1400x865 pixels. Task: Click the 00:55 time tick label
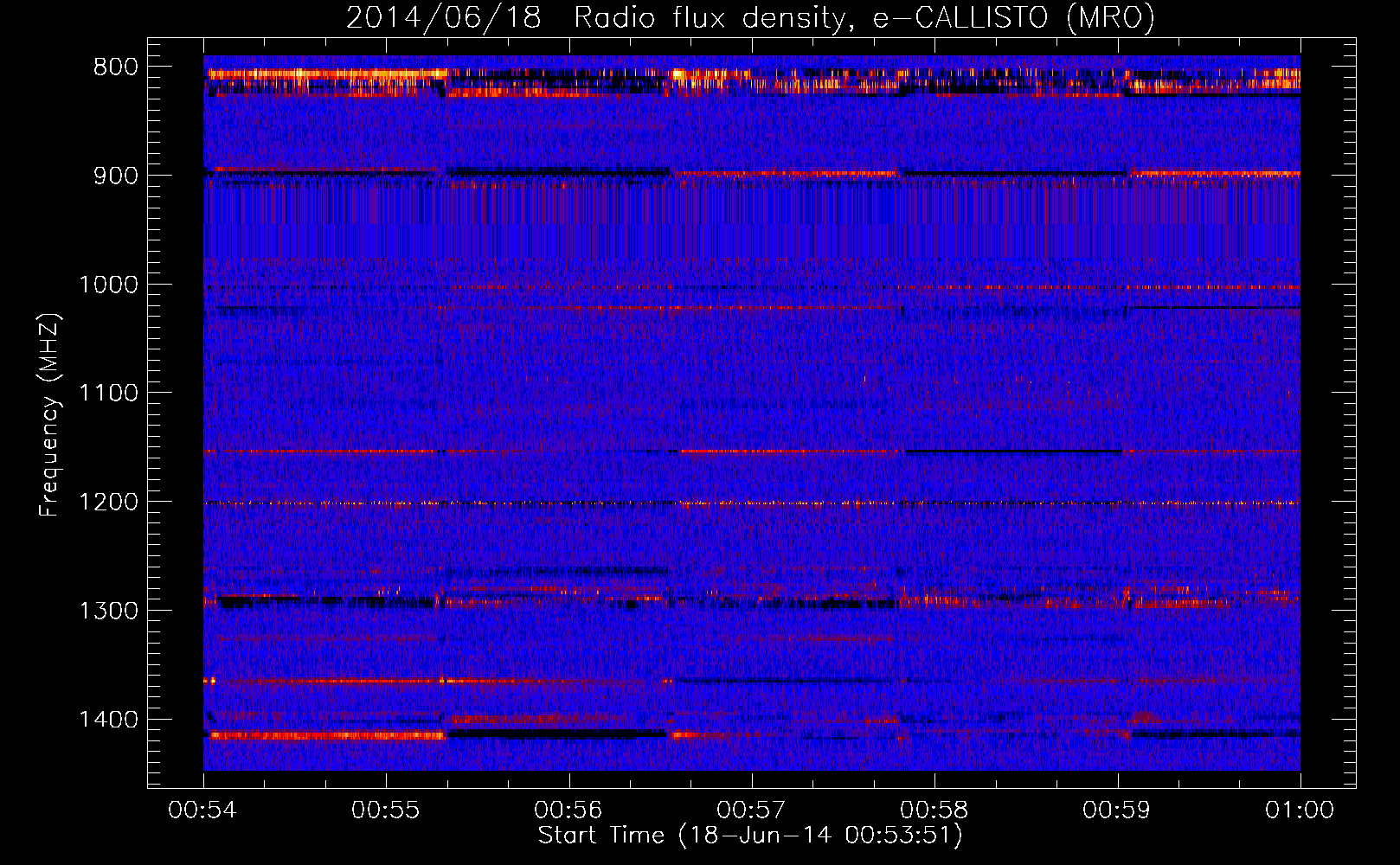[x=386, y=811]
